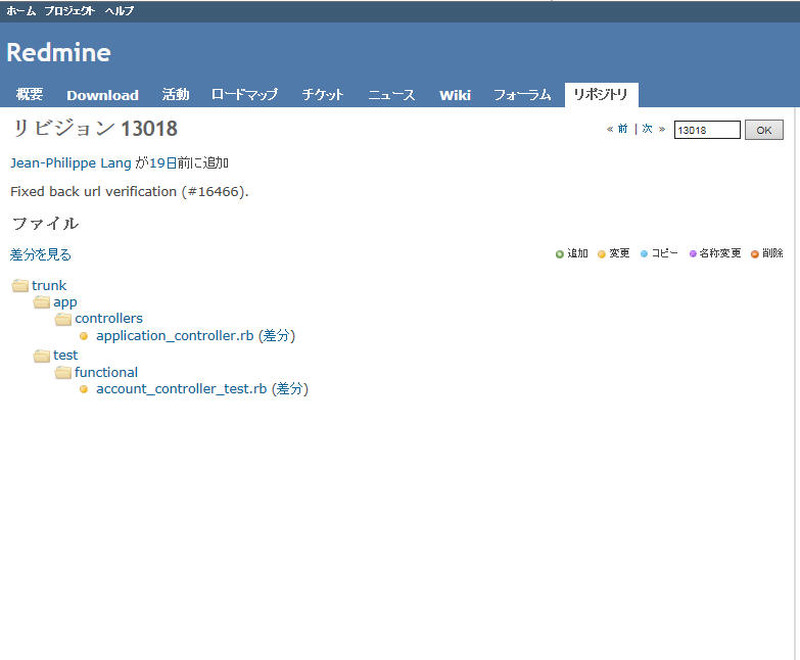Screen dimensions: 800x660
Task: Switch to the Wiki tab
Action: click(454, 95)
